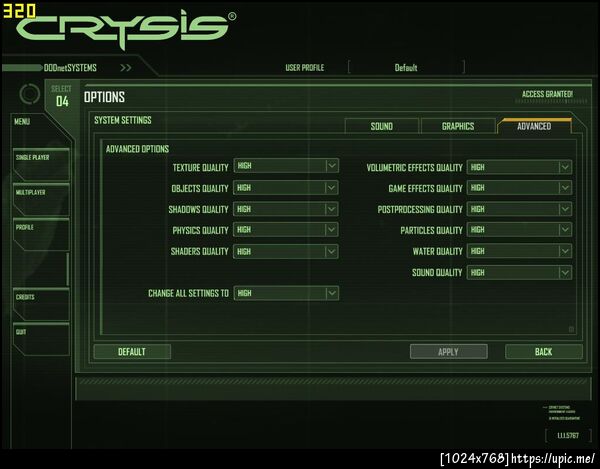This screenshot has height=469, width=600.
Task: Open the Objects Quality dropdown
Action: [x=286, y=188]
